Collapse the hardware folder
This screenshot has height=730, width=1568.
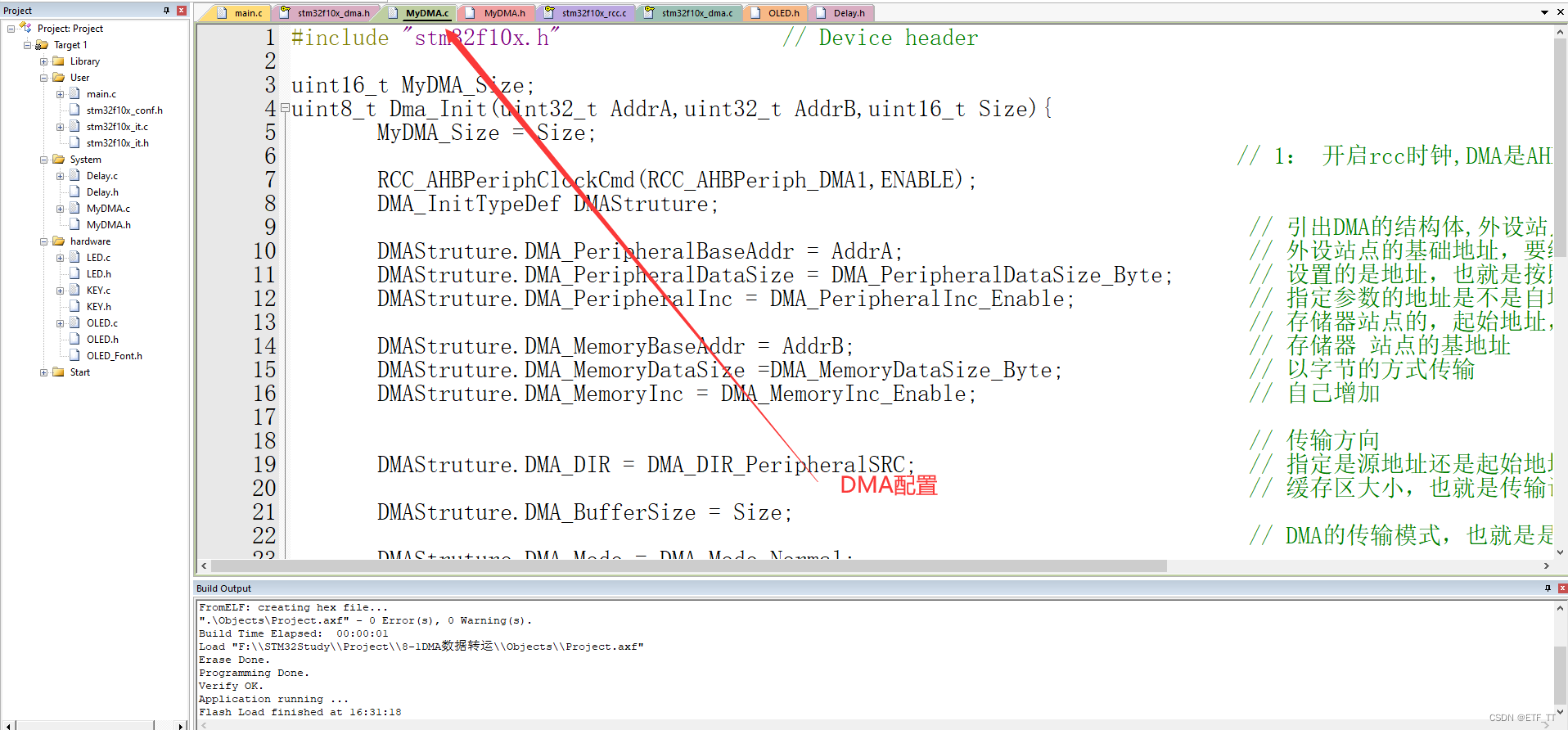click(43, 241)
